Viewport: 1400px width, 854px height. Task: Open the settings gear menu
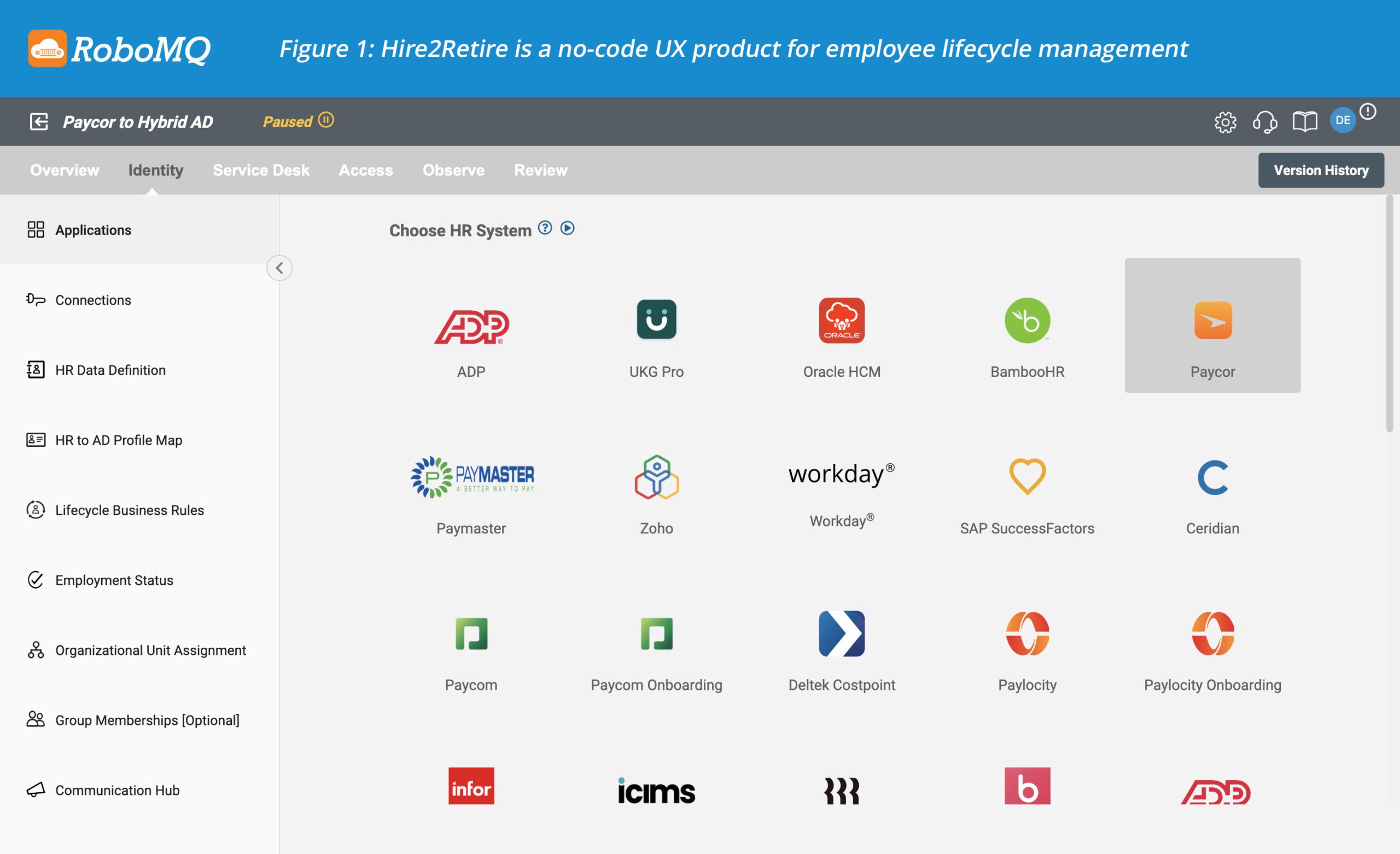click(x=1226, y=121)
